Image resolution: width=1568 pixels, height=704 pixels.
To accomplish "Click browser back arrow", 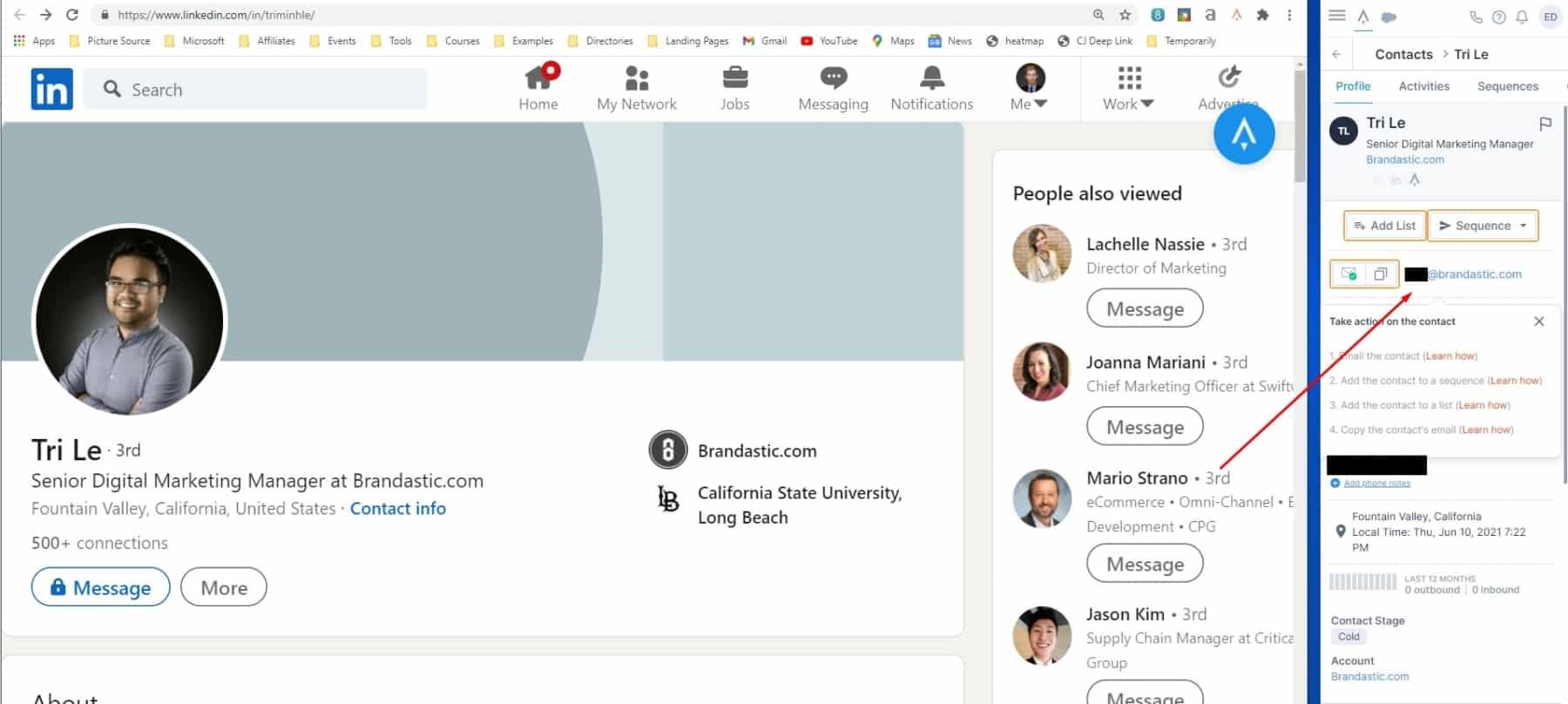I will [x=19, y=15].
